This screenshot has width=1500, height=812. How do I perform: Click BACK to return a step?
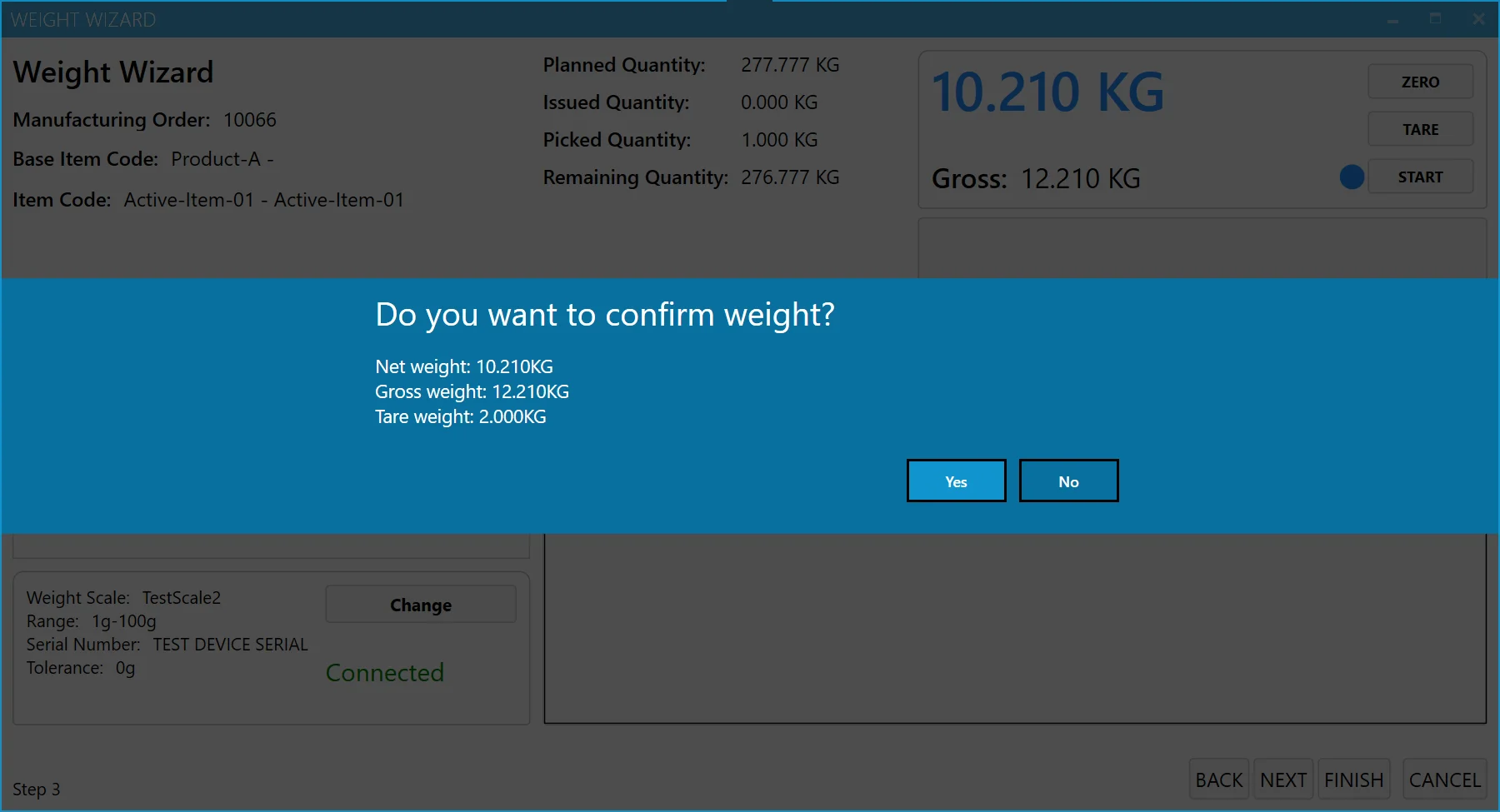[1218, 780]
